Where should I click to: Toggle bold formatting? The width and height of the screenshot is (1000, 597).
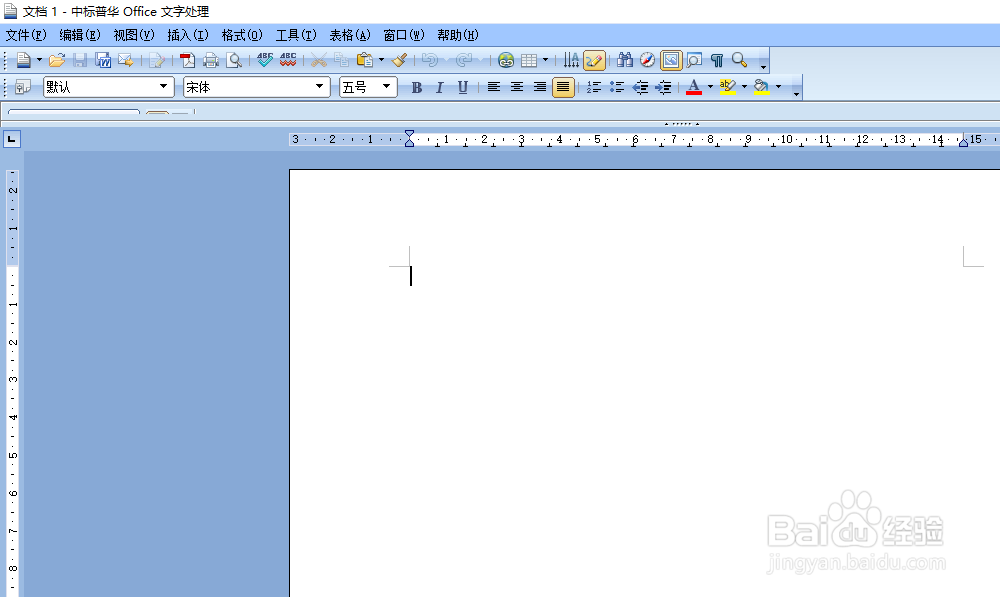tap(416, 87)
